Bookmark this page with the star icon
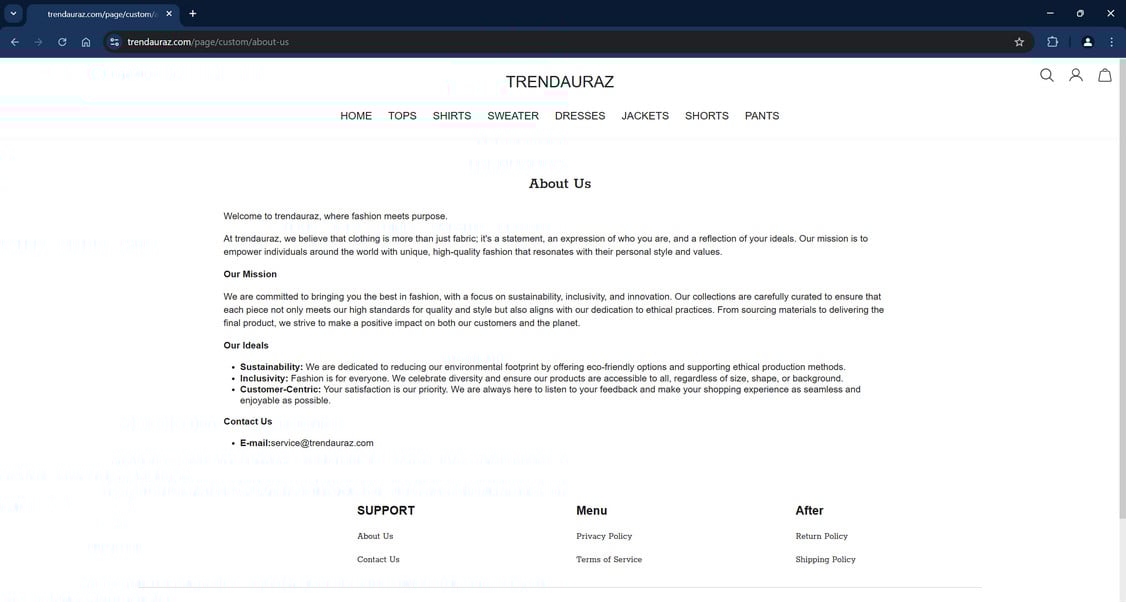 click(x=1019, y=42)
